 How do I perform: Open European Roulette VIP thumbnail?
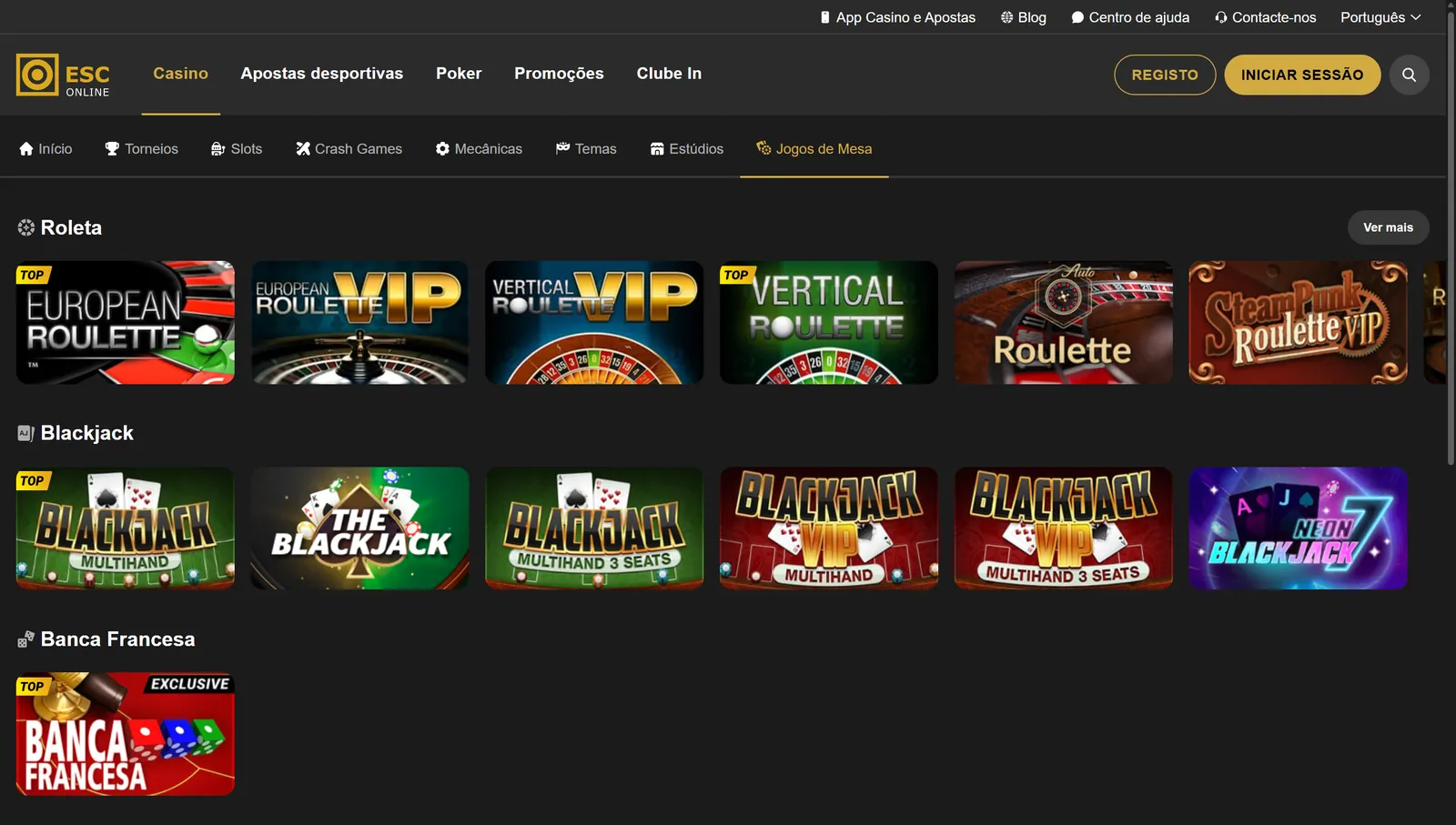coord(360,323)
